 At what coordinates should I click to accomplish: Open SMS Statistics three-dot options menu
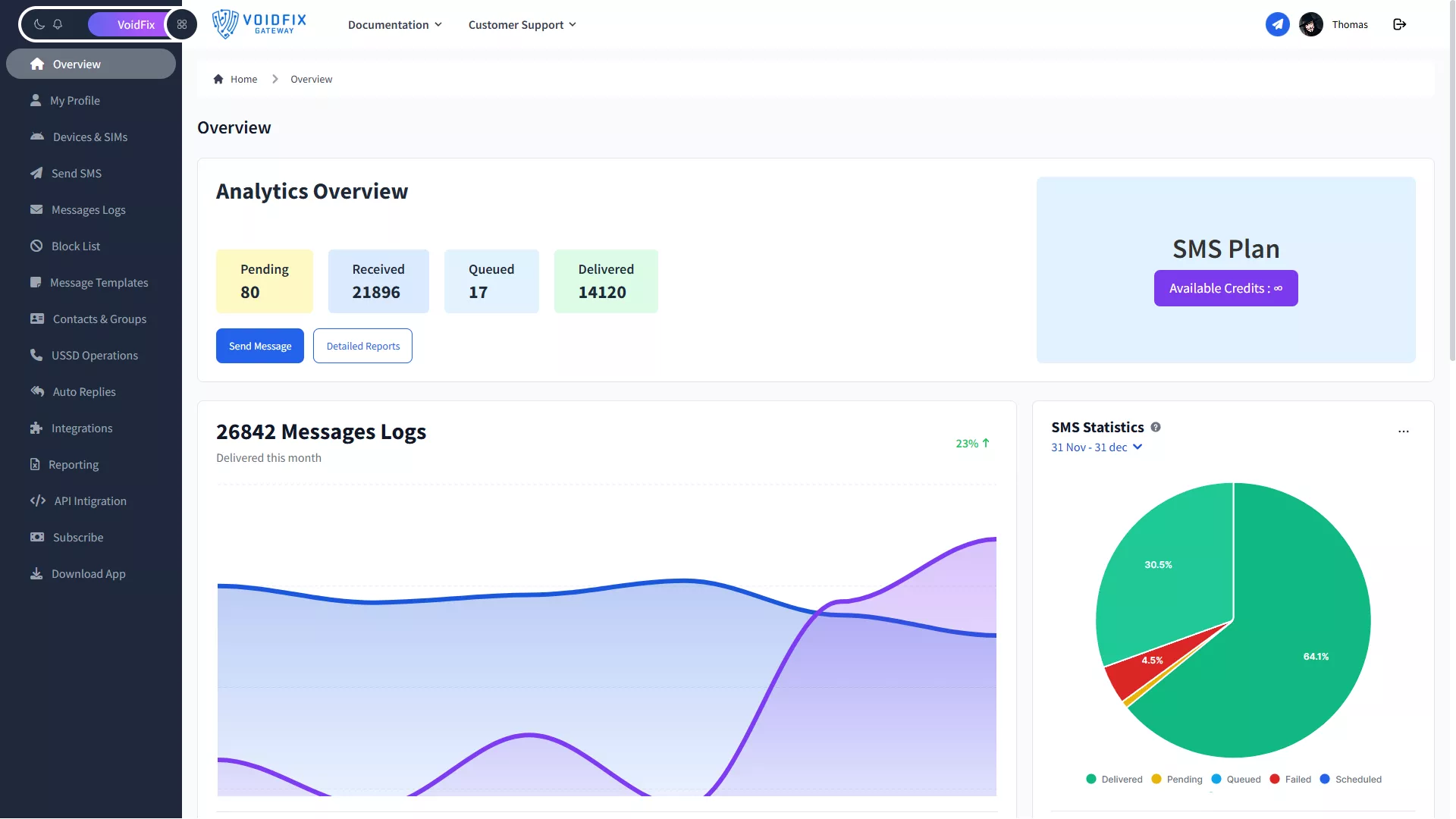1404,431
